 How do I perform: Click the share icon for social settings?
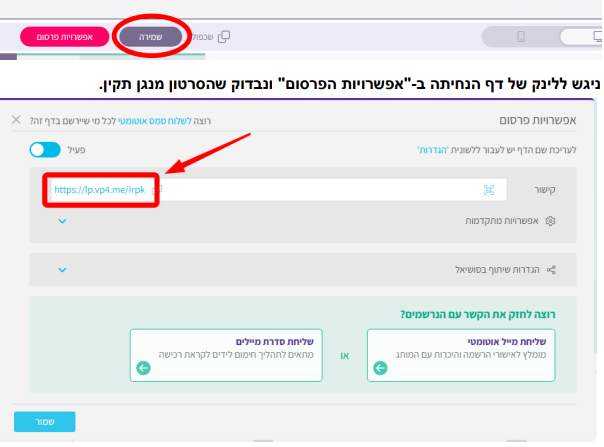click(549, 269)
